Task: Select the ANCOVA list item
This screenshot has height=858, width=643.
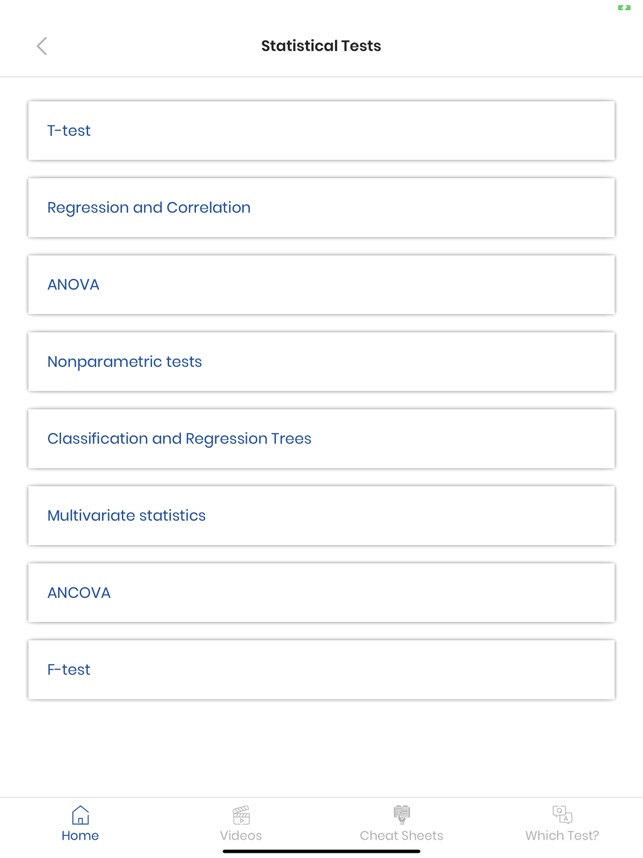Action: 321,593
